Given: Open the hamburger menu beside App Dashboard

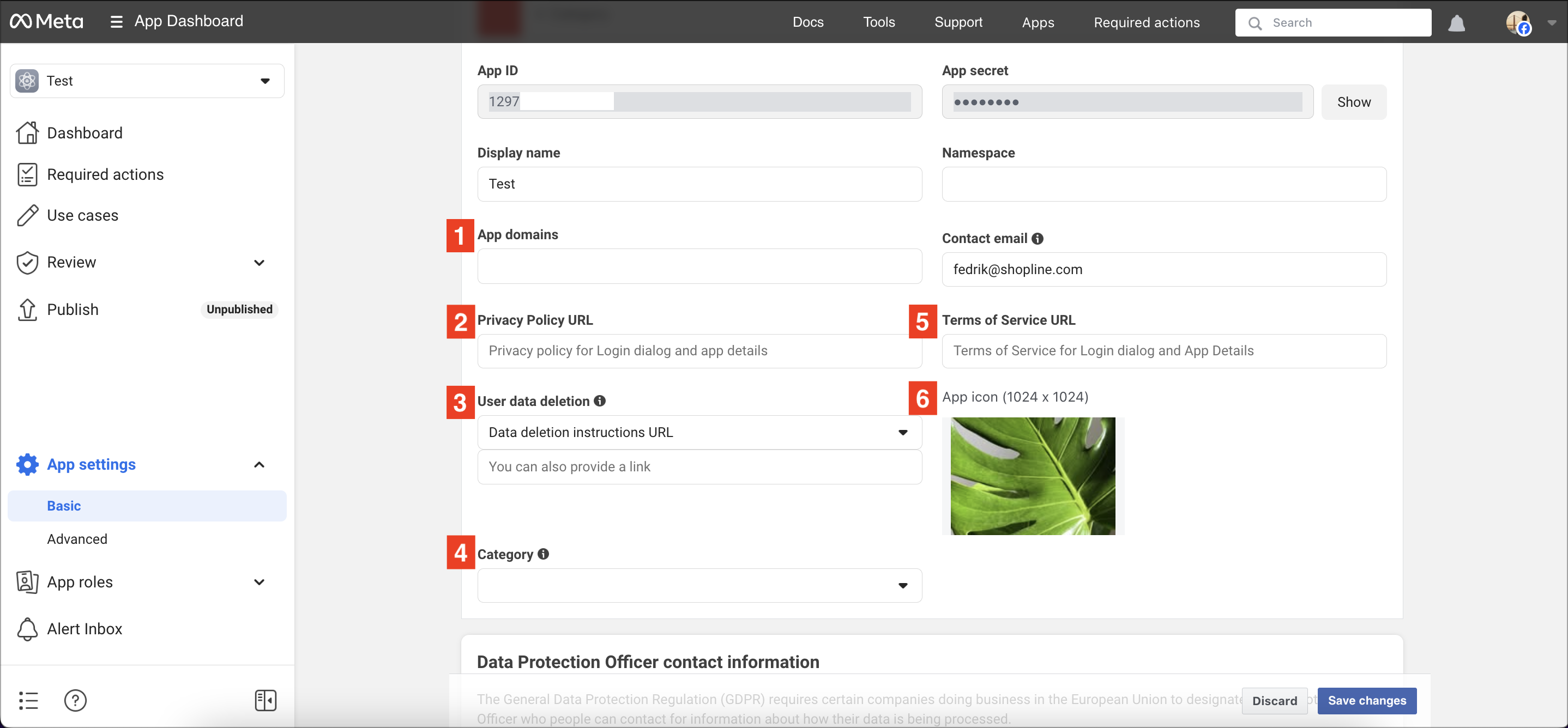Looking at the screenshot, I should coord(116,22).
